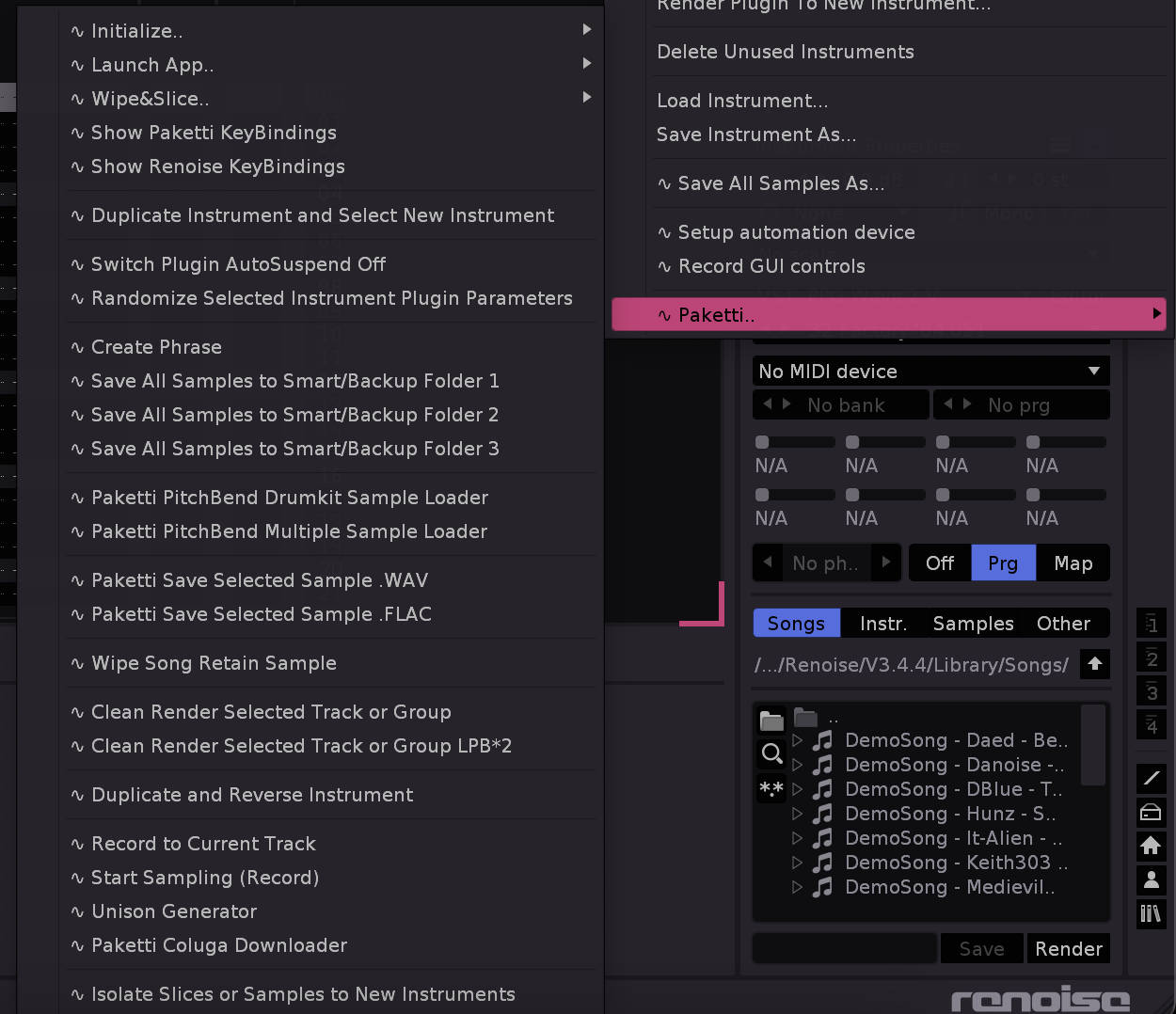
Task: Click the file browser vertical scrollbar
Action: point(1092,745)
